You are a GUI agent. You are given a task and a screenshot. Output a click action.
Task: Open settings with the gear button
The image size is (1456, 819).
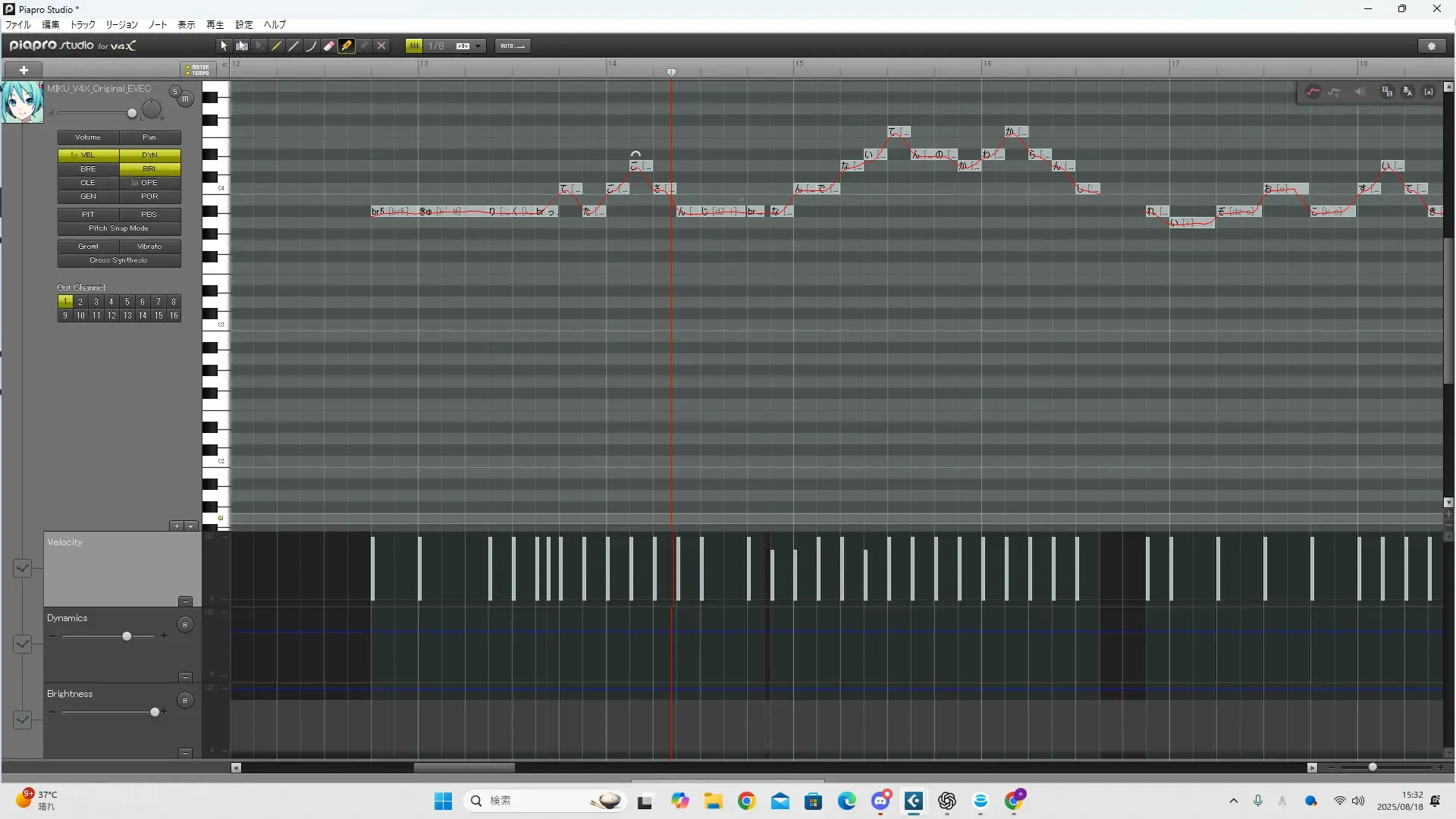pos(1432,46)
